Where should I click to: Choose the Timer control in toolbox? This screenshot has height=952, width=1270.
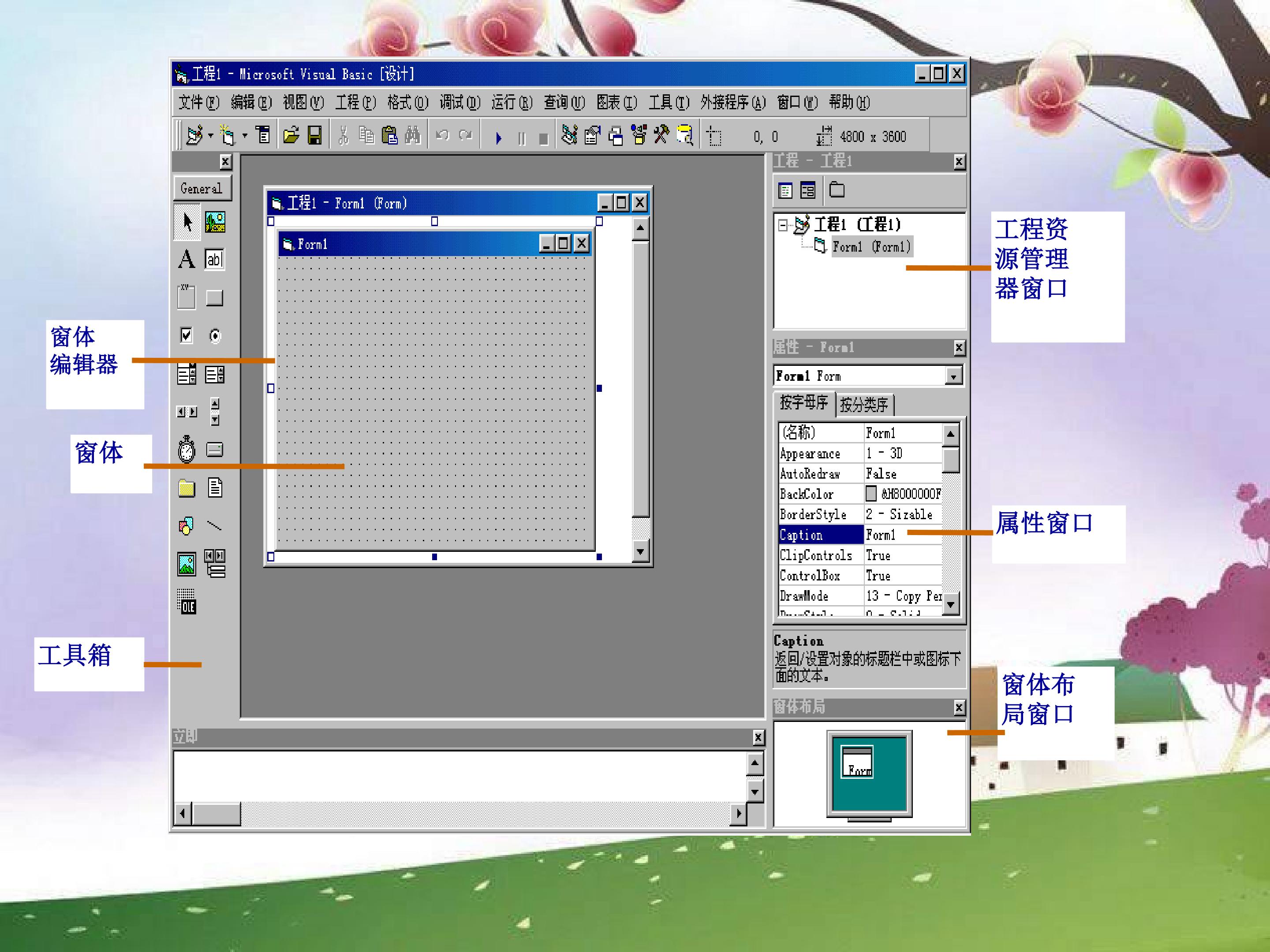pos(186,449)
